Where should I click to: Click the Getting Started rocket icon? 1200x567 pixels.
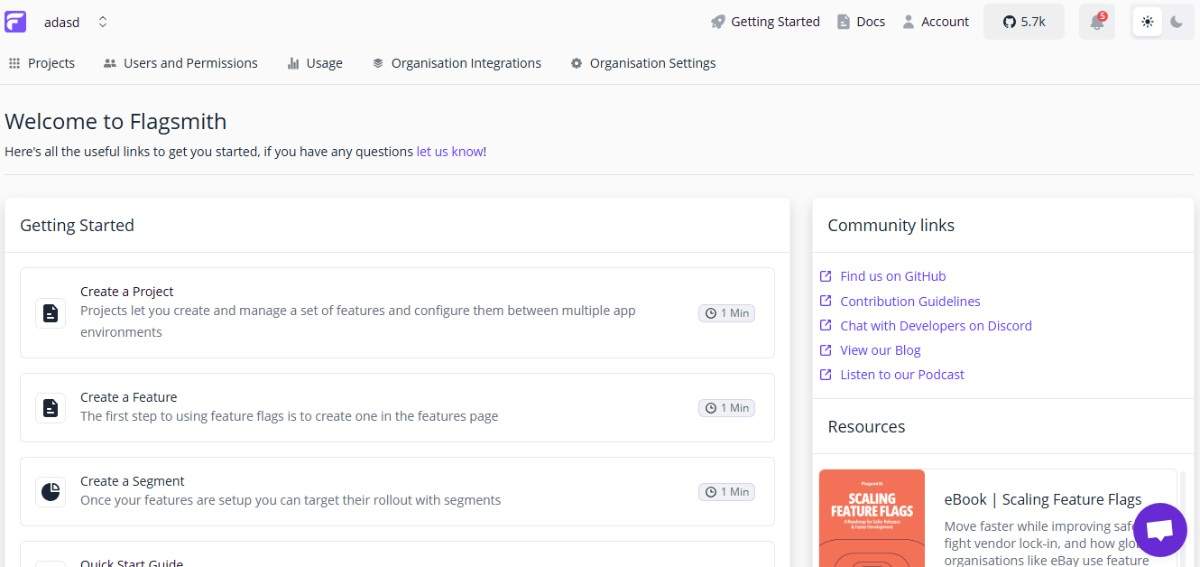718,21
